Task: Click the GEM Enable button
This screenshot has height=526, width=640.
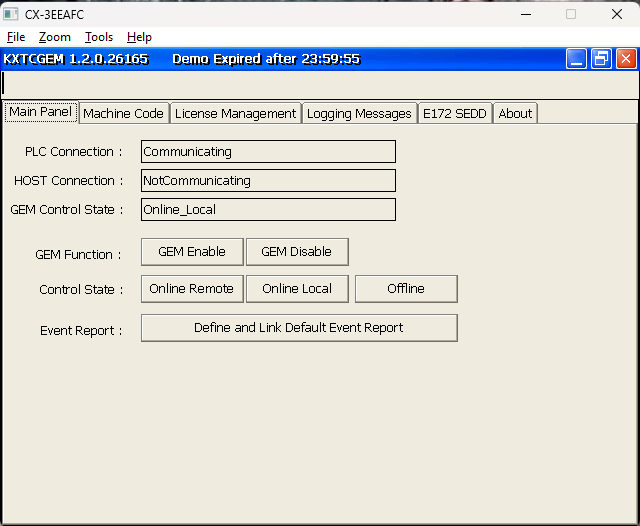Action: pyautogui.click(x=192, y=252)
